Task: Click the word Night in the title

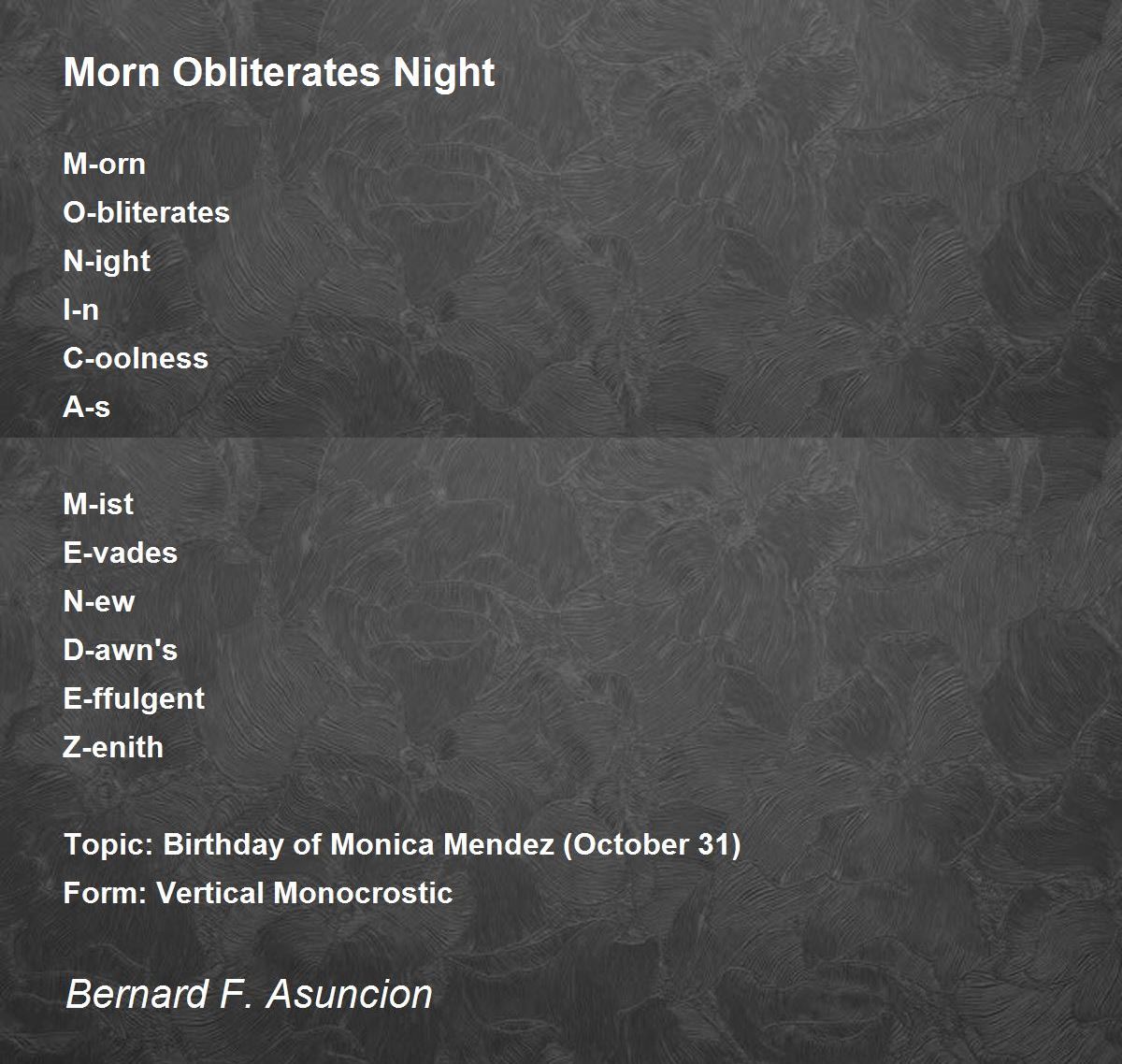Action: pyautogui.click(x=444, y=73)
